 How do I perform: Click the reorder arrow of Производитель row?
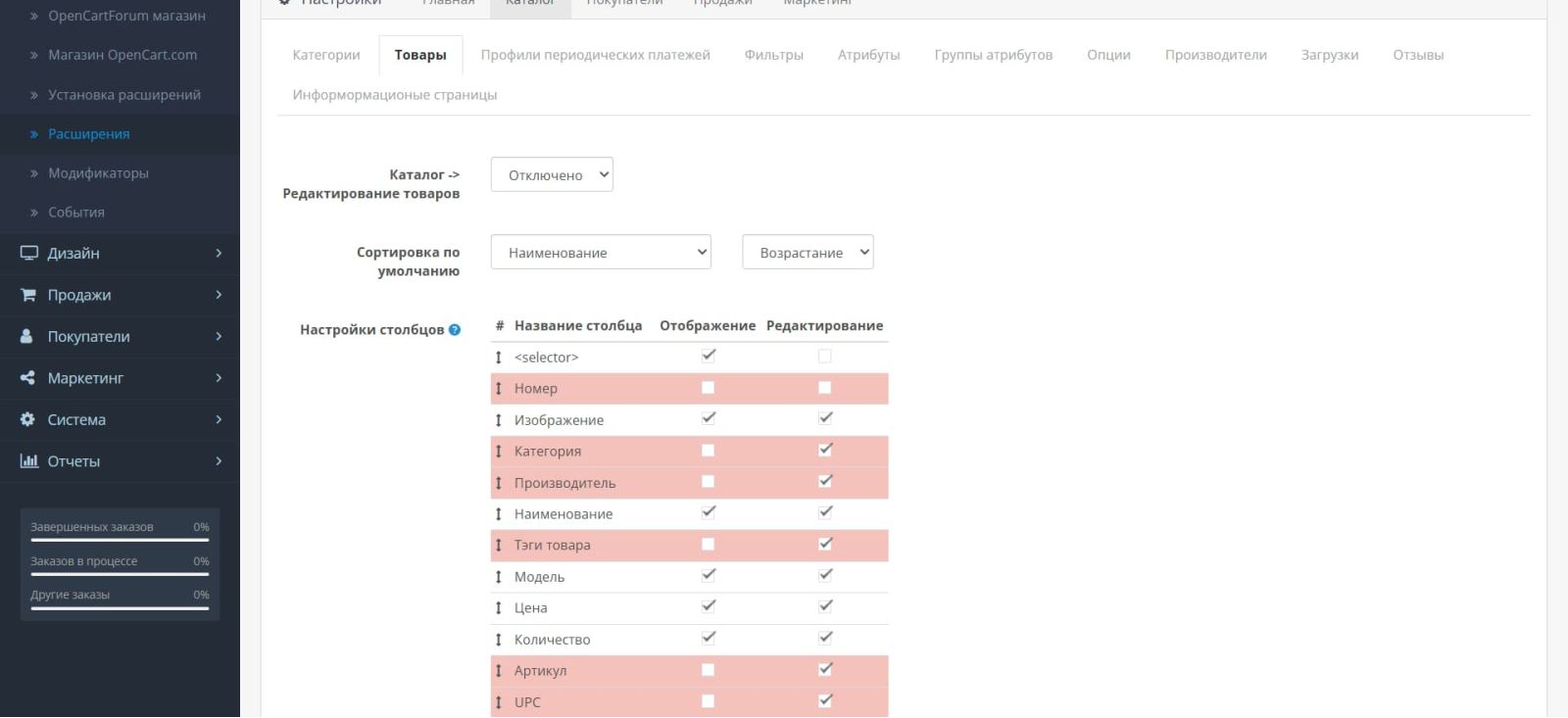(499, 483)
